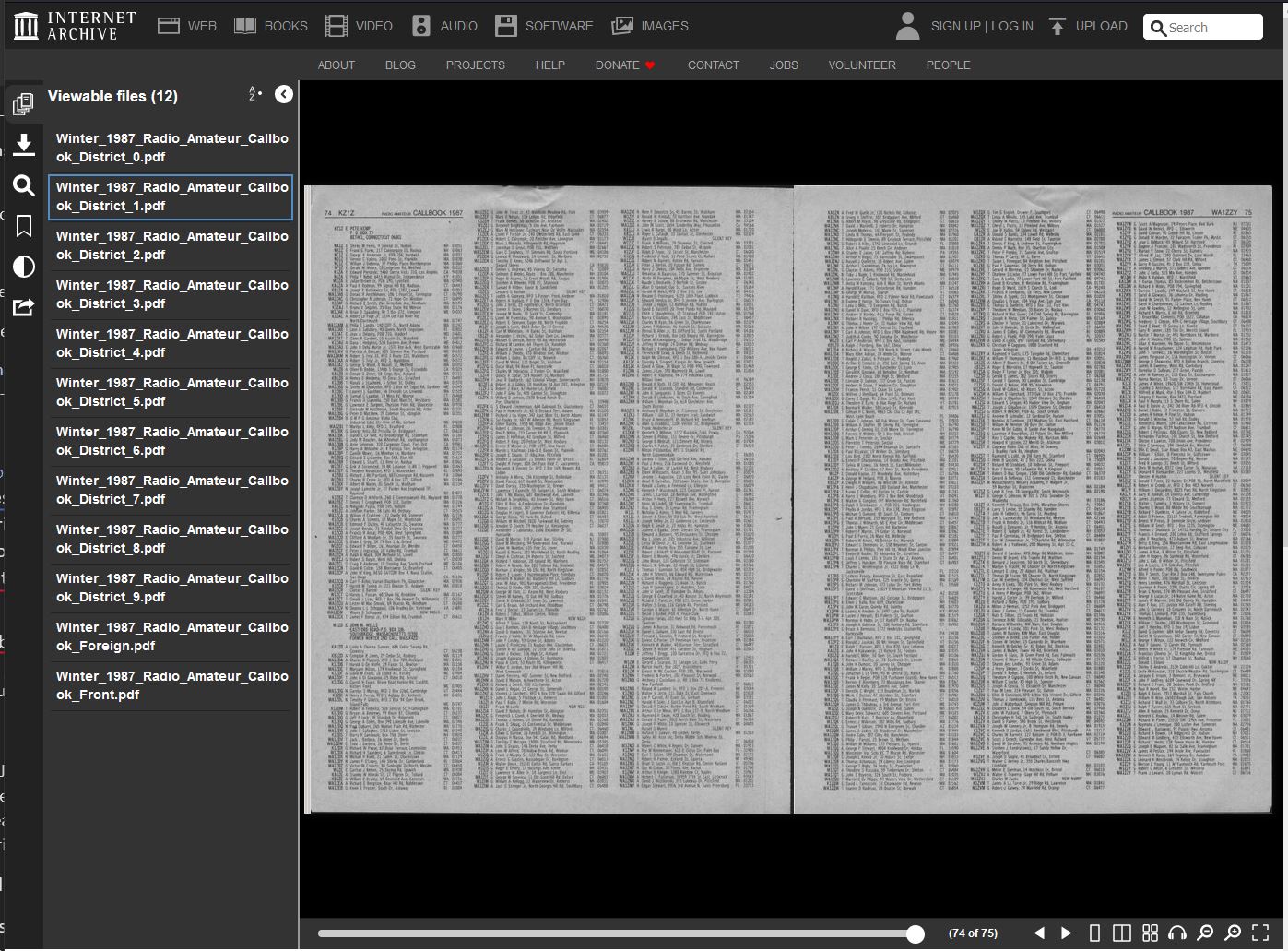Viewport: 1288px width, 951px height.
Task: Click the right scanned page 75
Action: pyautogui.click(x=1034, y=499)
